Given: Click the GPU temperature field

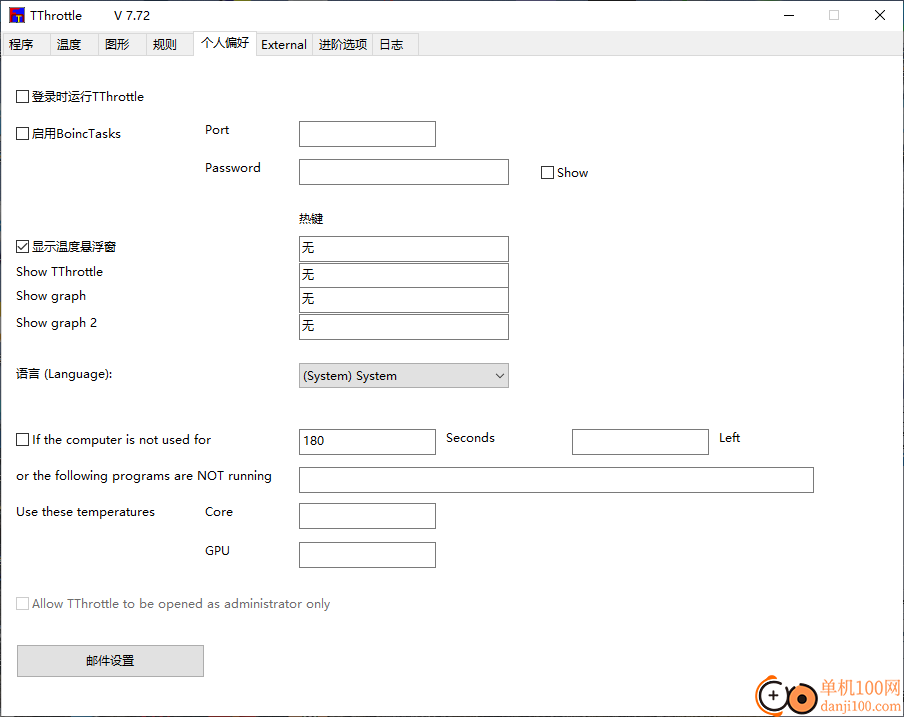Looking at the screenshot, I should click(x=367, y=555).
